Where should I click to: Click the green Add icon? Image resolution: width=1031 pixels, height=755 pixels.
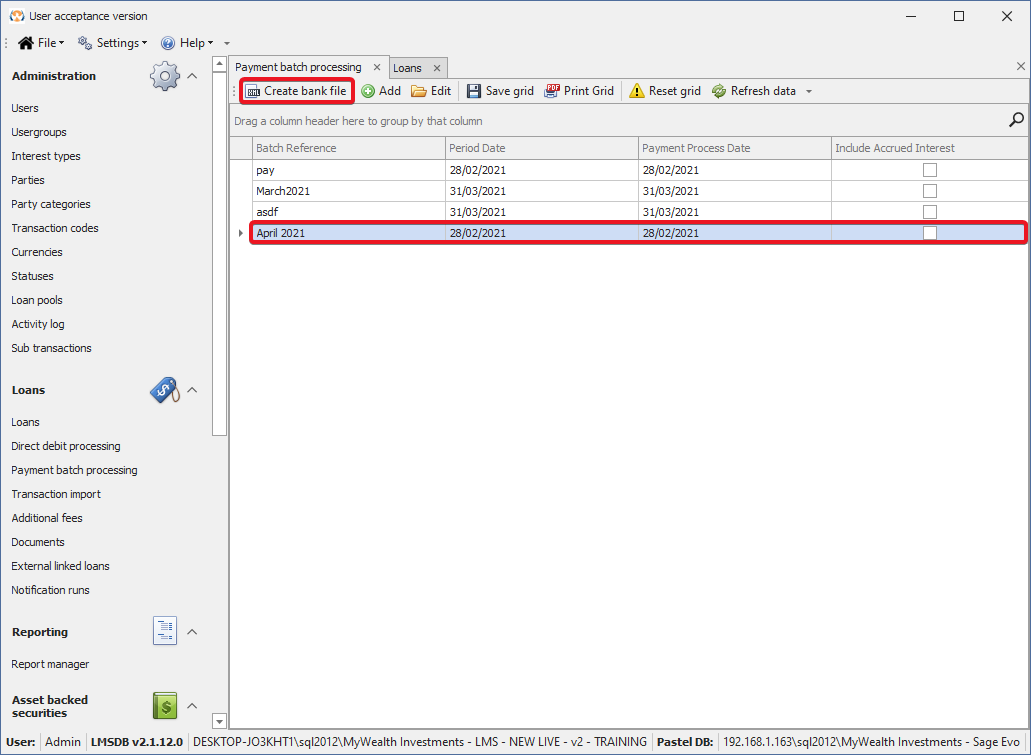pos(368,91)
